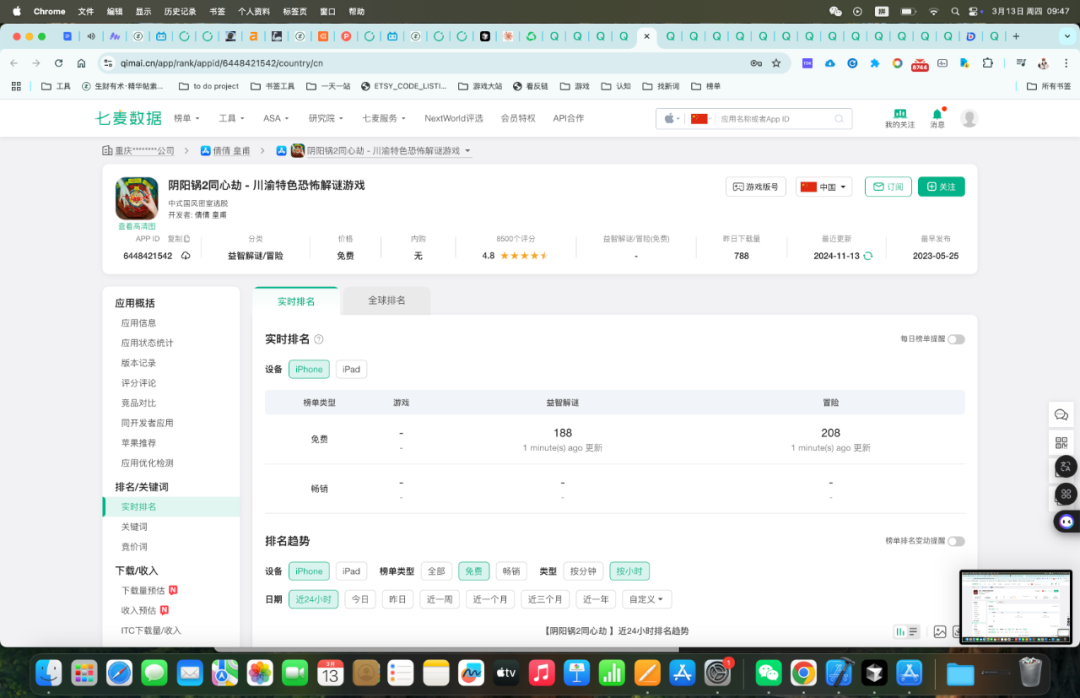Viewport: 1080px width, 698px height.
Task: Open 评分评论 in the left sidebar
Action: [x=138, y=383]
